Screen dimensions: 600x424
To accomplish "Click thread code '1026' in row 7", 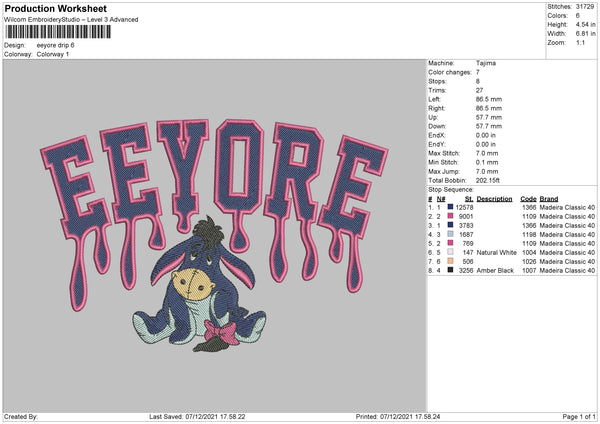I will click(529, 262).
